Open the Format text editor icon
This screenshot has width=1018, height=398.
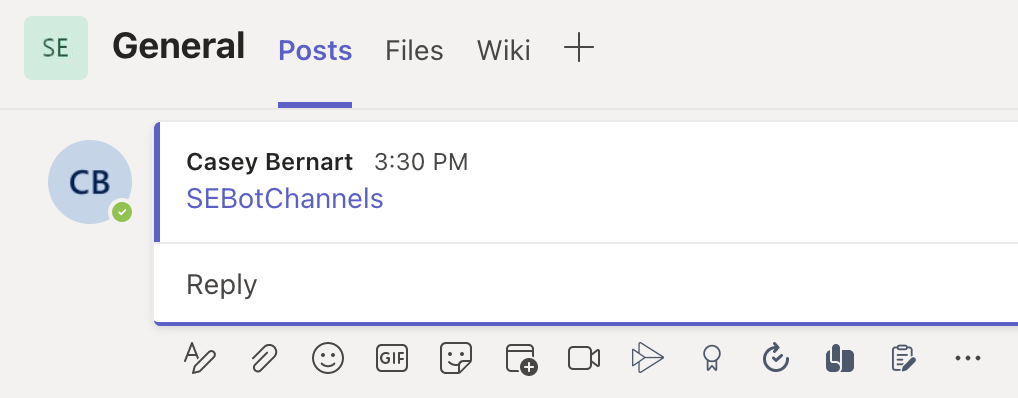tap(199, 358)
